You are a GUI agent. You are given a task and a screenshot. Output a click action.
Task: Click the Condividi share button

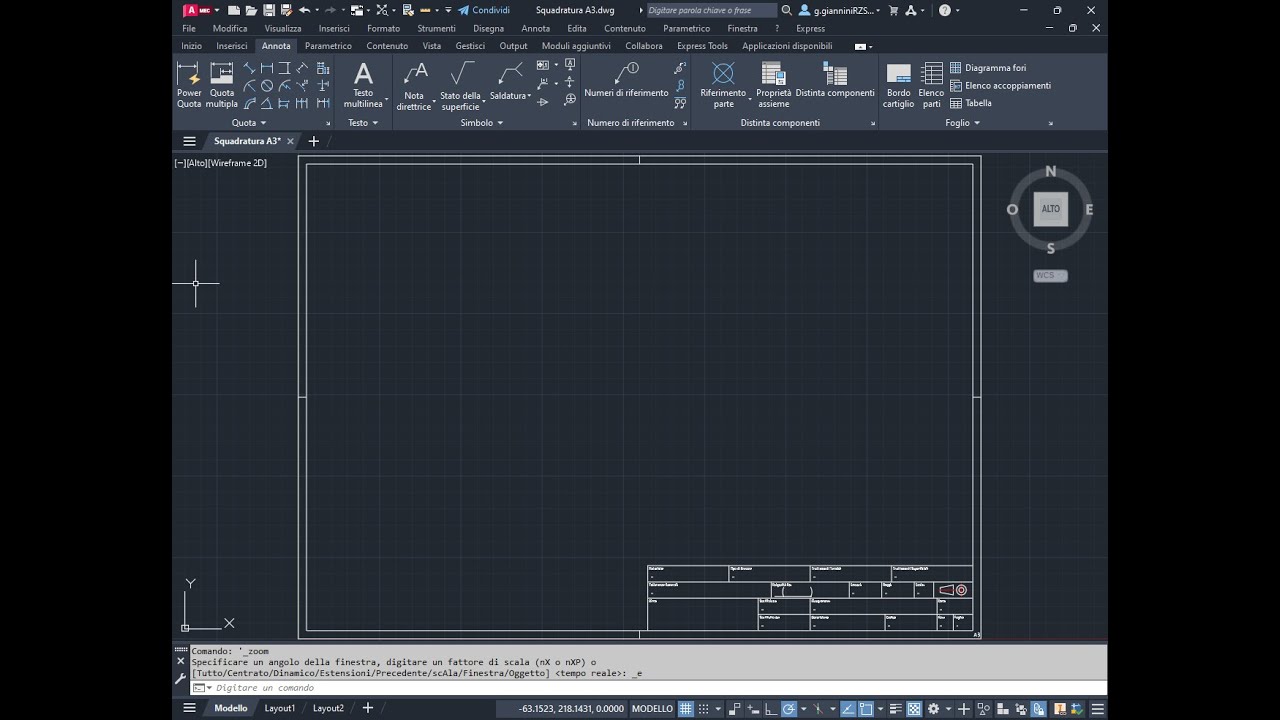(485, 10)
